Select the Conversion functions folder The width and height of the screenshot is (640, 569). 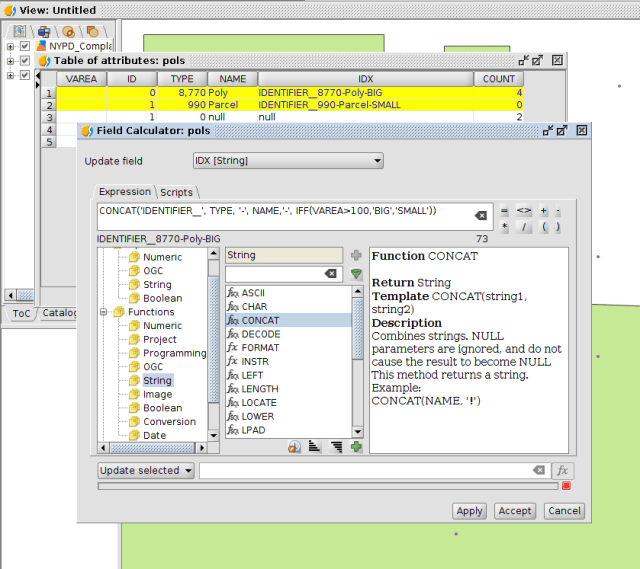coord(169,421)
